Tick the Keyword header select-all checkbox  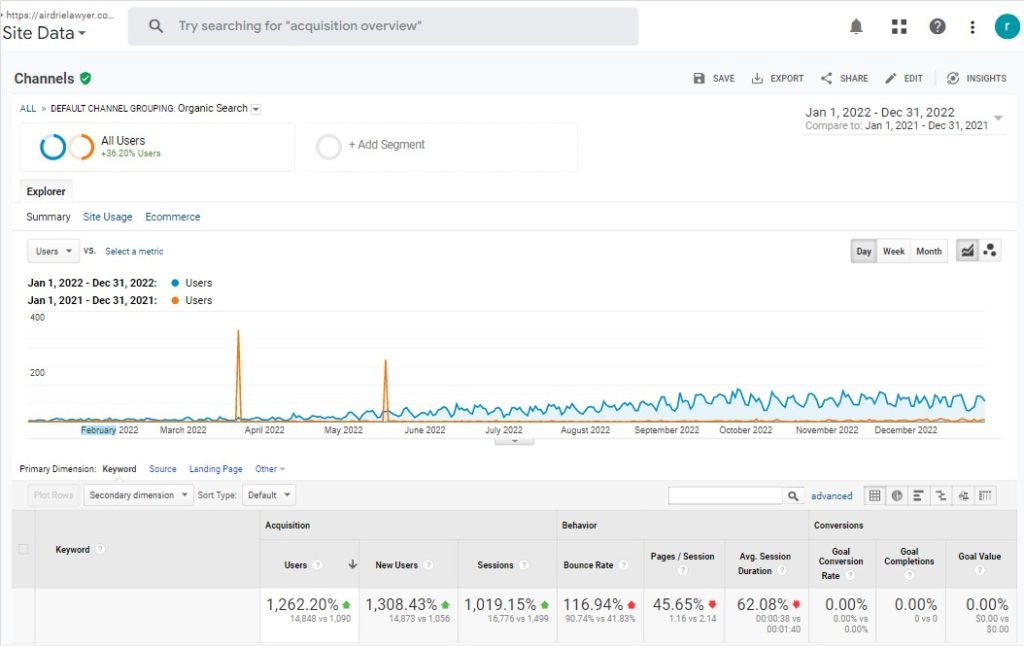(x=24, y=549)
